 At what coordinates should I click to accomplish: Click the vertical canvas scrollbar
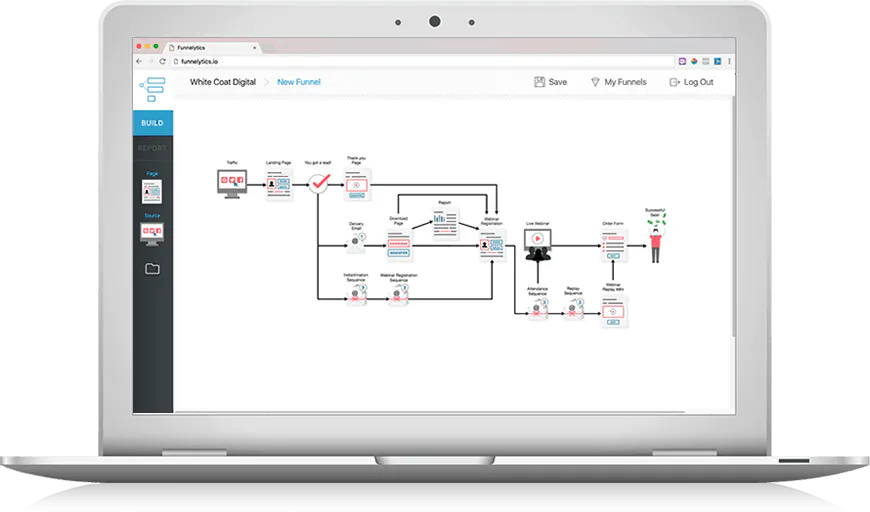(x=734, y=216)
